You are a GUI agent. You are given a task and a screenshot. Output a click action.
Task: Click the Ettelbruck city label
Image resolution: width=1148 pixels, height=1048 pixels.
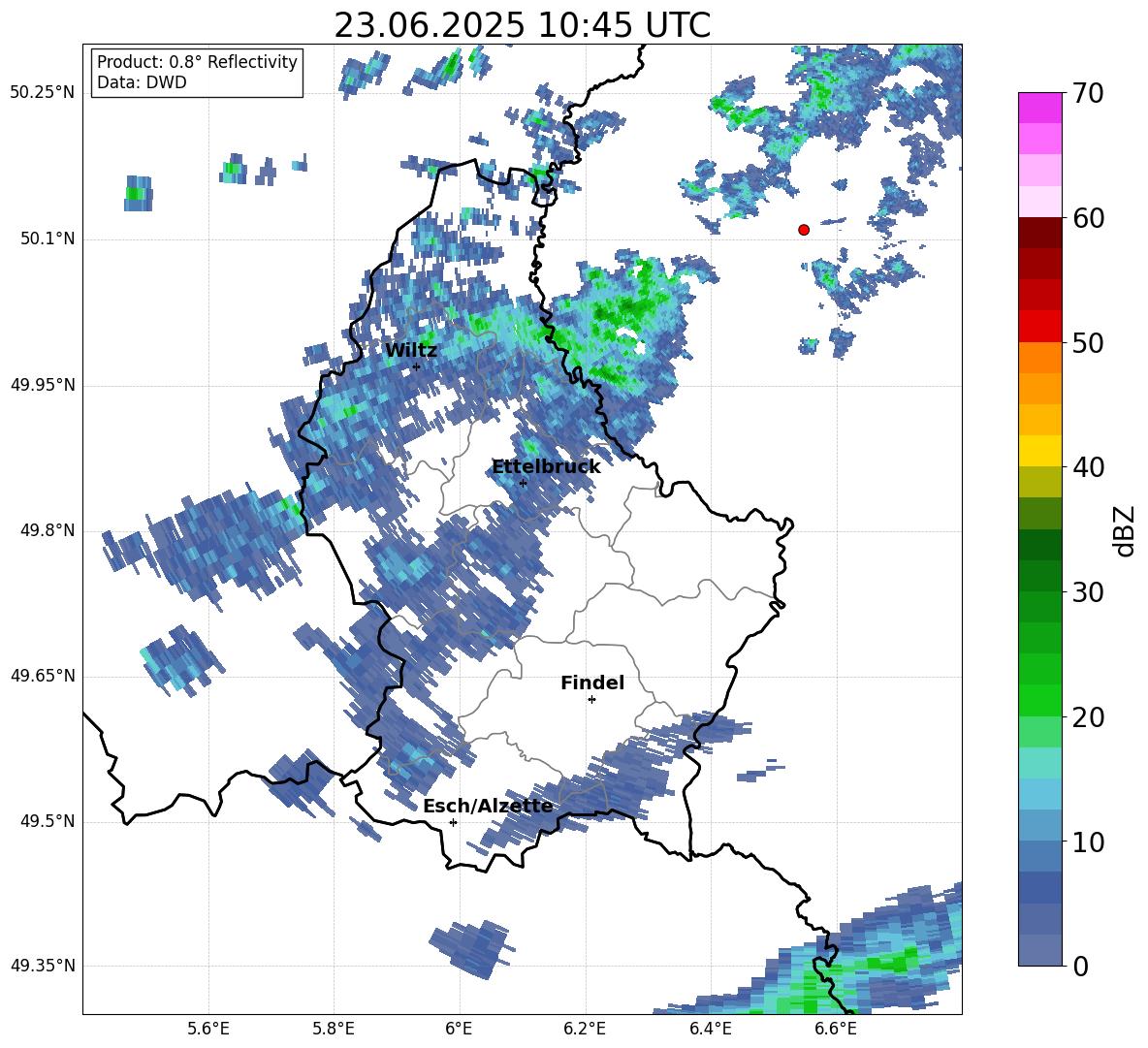click(546, 467)
